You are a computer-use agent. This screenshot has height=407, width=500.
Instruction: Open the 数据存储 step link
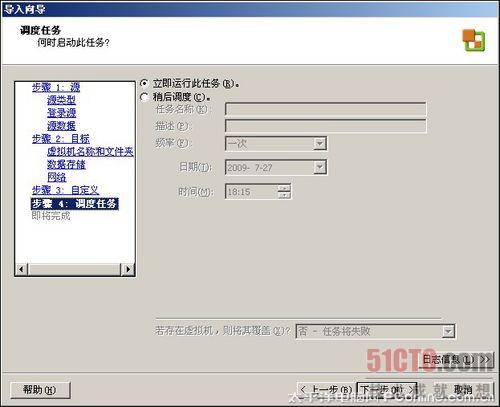tap(66, 164)
